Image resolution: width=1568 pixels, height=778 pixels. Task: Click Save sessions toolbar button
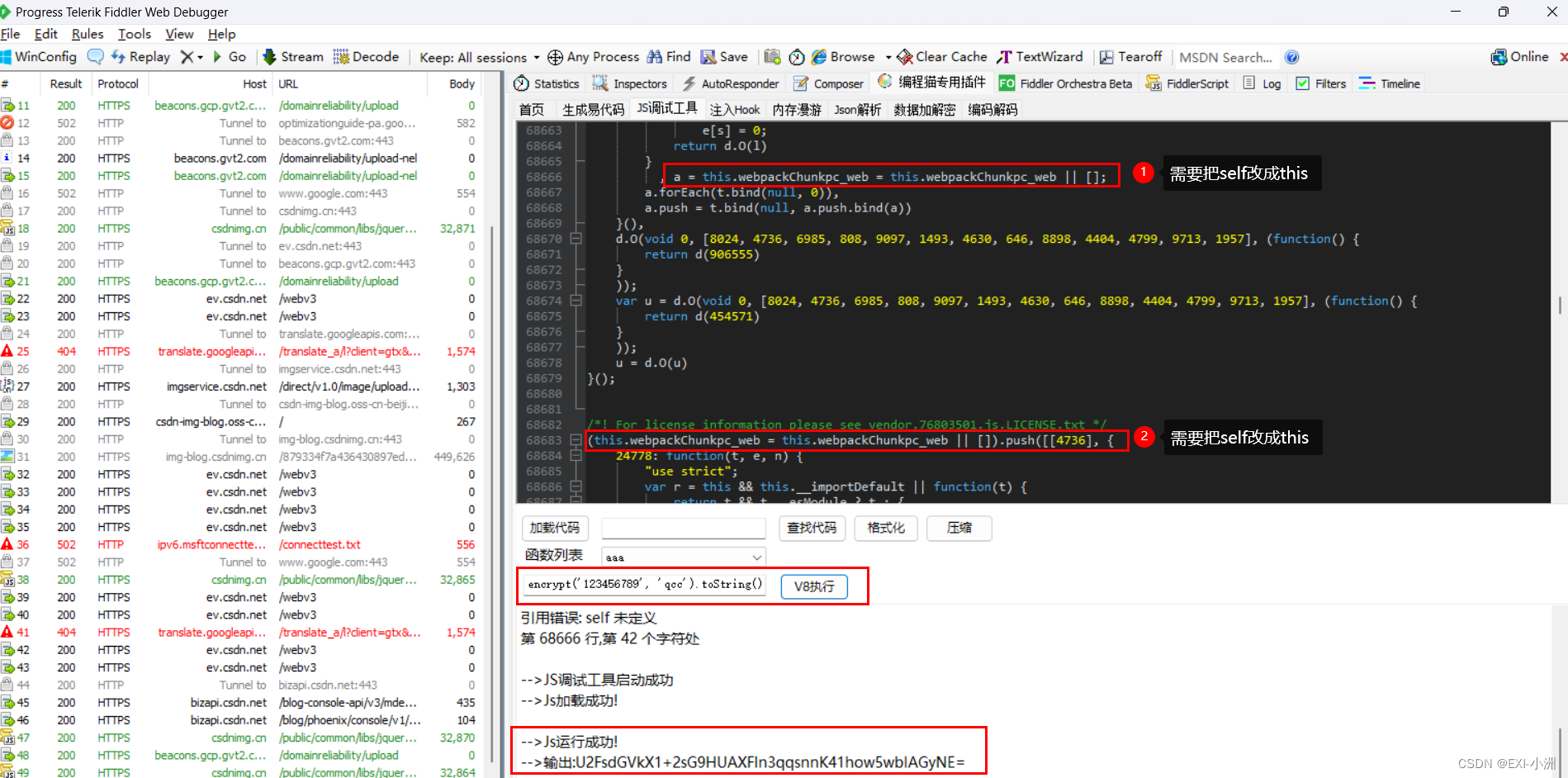[x=724, y=56]
